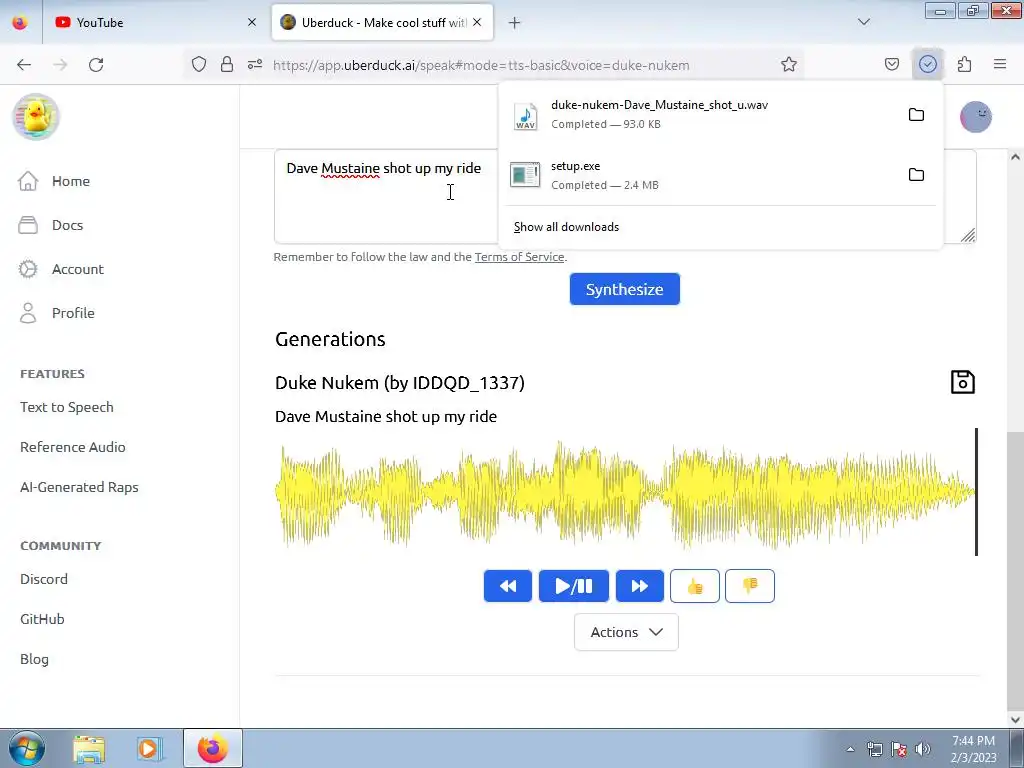1024x768 pixels.
Task: Seek within the yellow audio waveform
Action: [x=625, y=494]
